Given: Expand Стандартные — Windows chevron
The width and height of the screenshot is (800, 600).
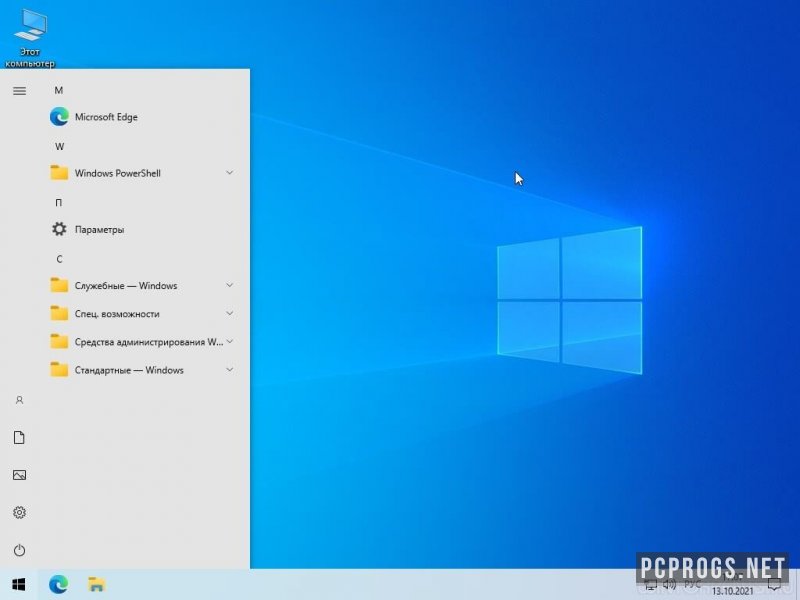Looking at the screenshot, I should coord(230,369).
